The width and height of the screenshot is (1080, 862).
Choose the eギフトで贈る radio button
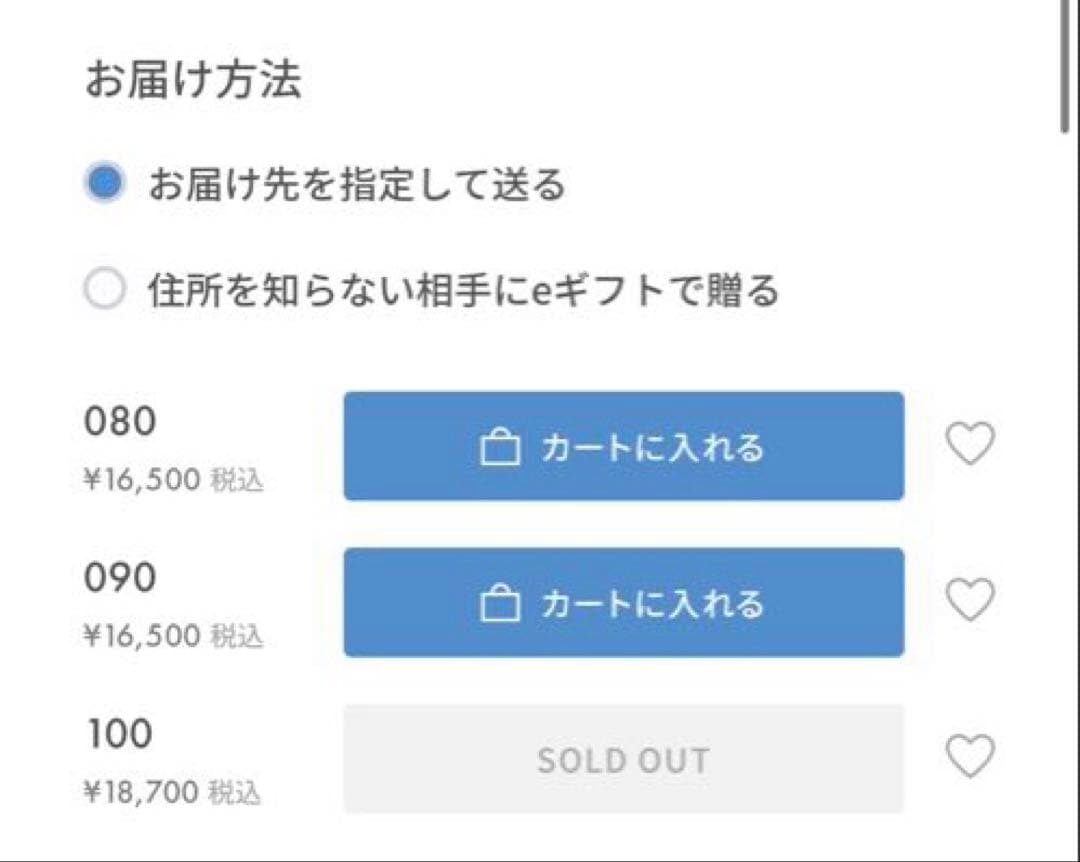pos(105,291)
